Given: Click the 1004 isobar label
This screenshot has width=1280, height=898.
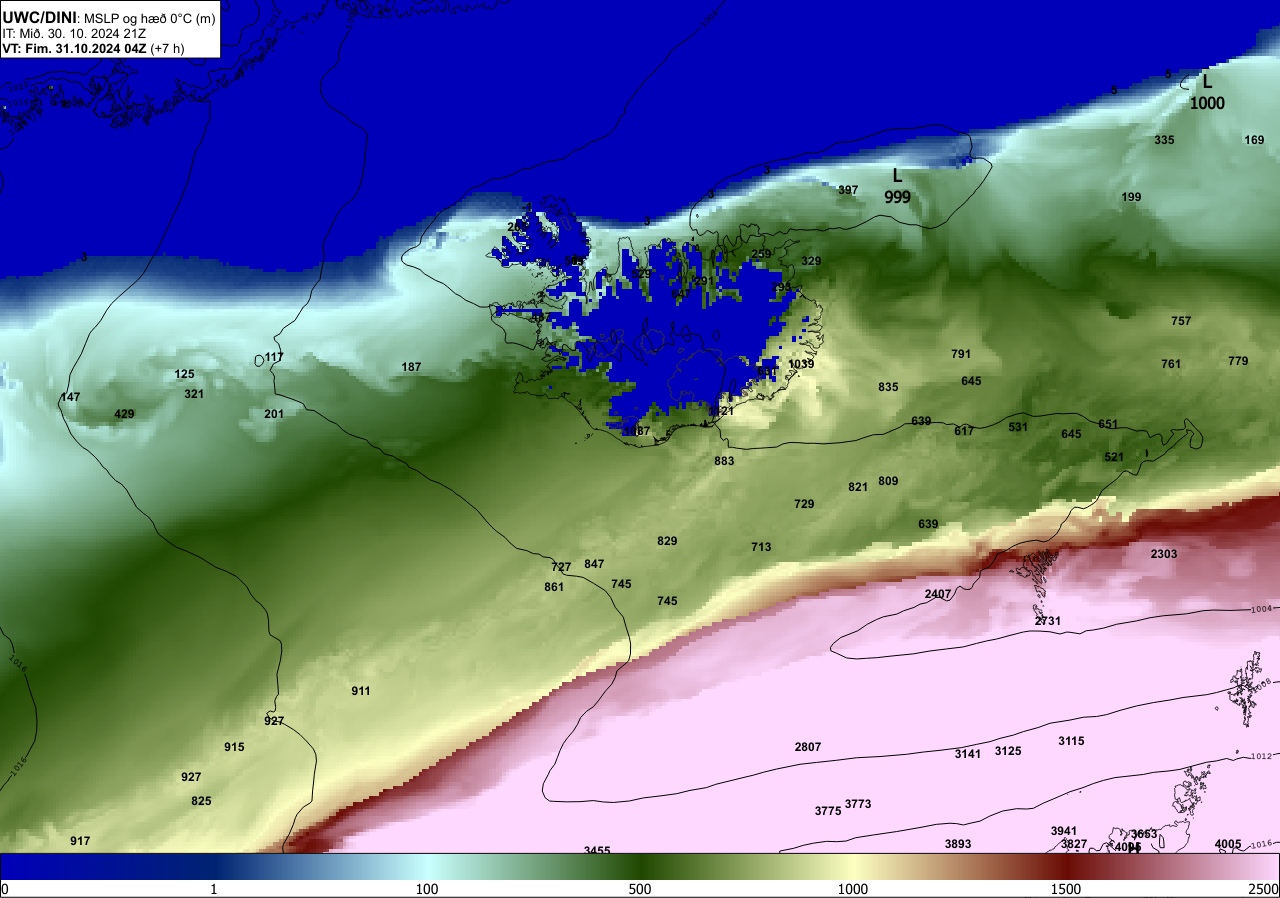Looking at the screenshot, I should [1261, 609].
